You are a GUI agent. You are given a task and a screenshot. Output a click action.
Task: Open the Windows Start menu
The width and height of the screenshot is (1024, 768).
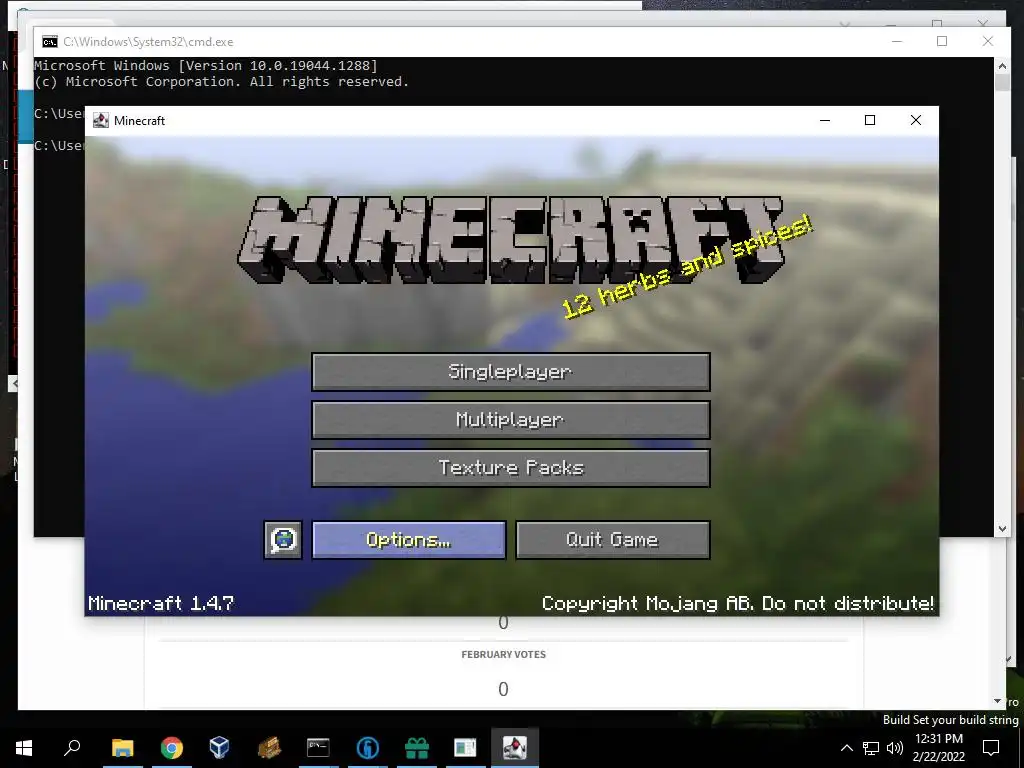click(x=24, y=747)
